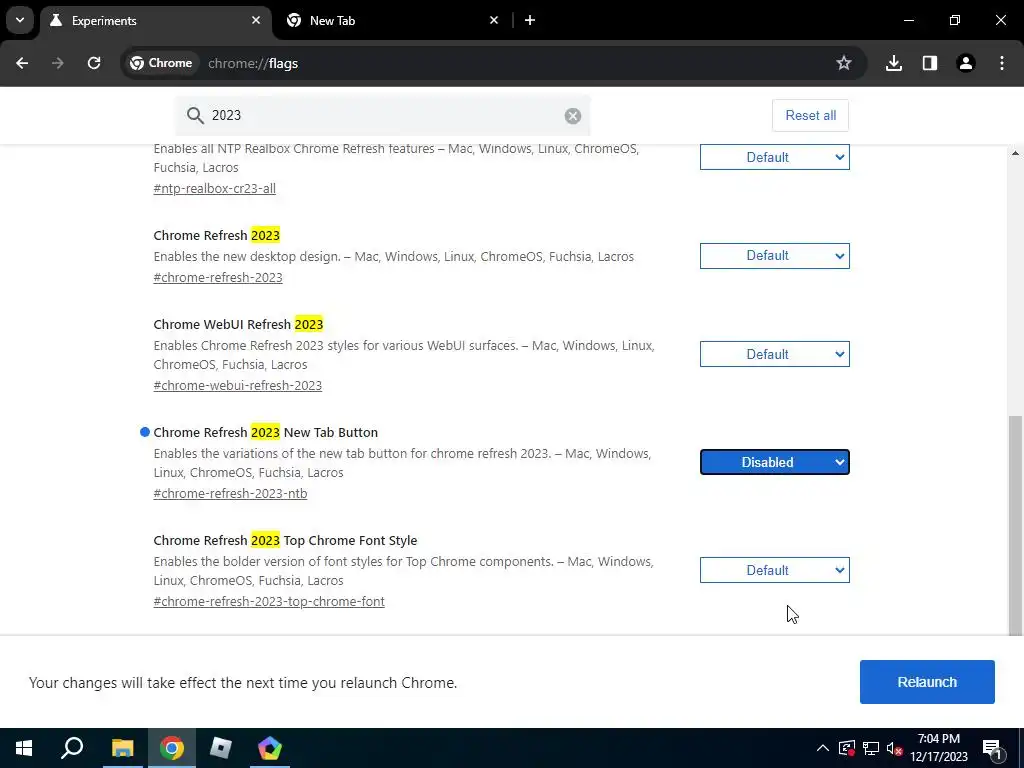Screen dimensions: 1024x768
Task: Clear the flags search with X icon
Action: 573,116
